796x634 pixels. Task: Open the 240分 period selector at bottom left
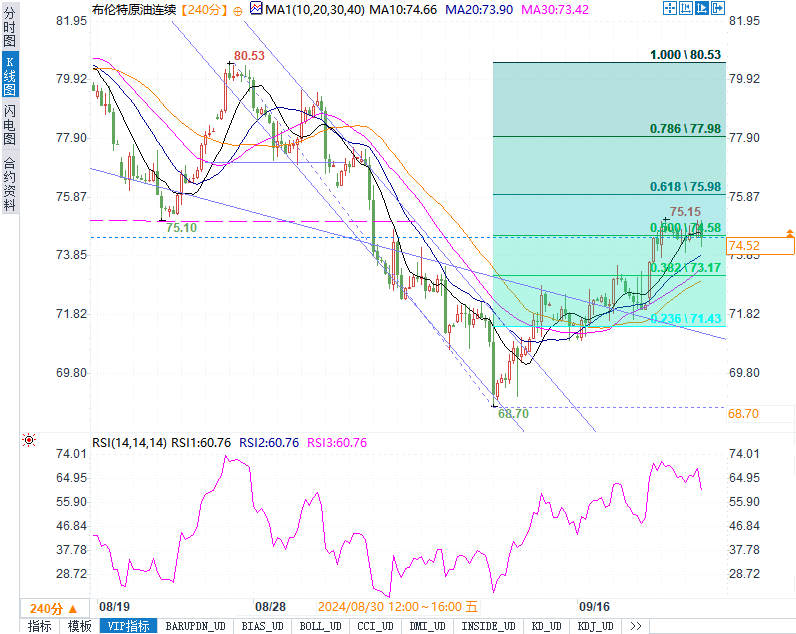pos(54,608)
